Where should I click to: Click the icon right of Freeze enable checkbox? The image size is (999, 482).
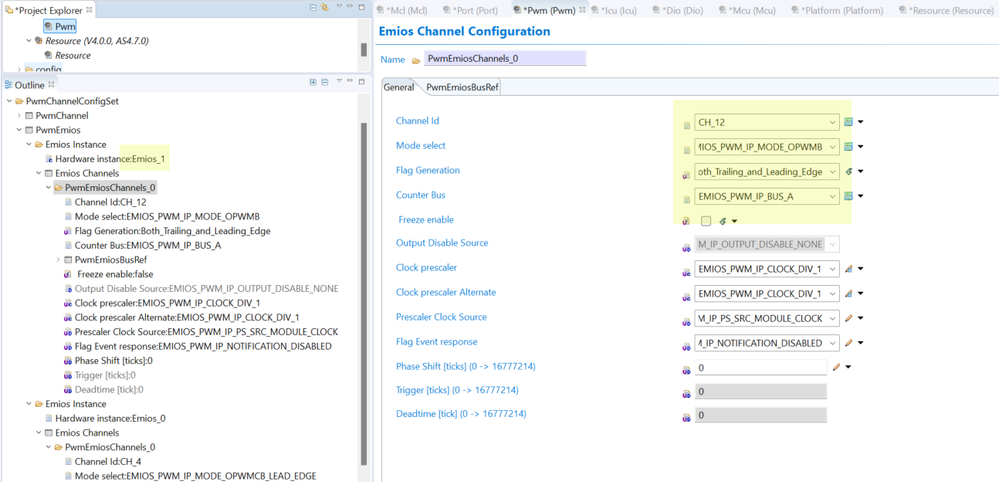722,221
